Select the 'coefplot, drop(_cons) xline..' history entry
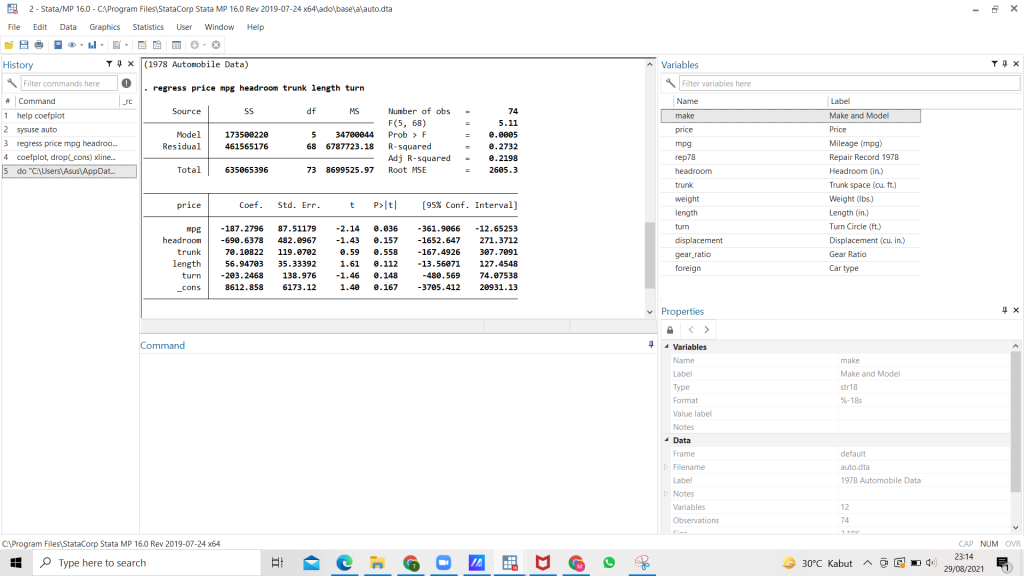This screenshot has width=1024, height=576. [x=69, y=157]
